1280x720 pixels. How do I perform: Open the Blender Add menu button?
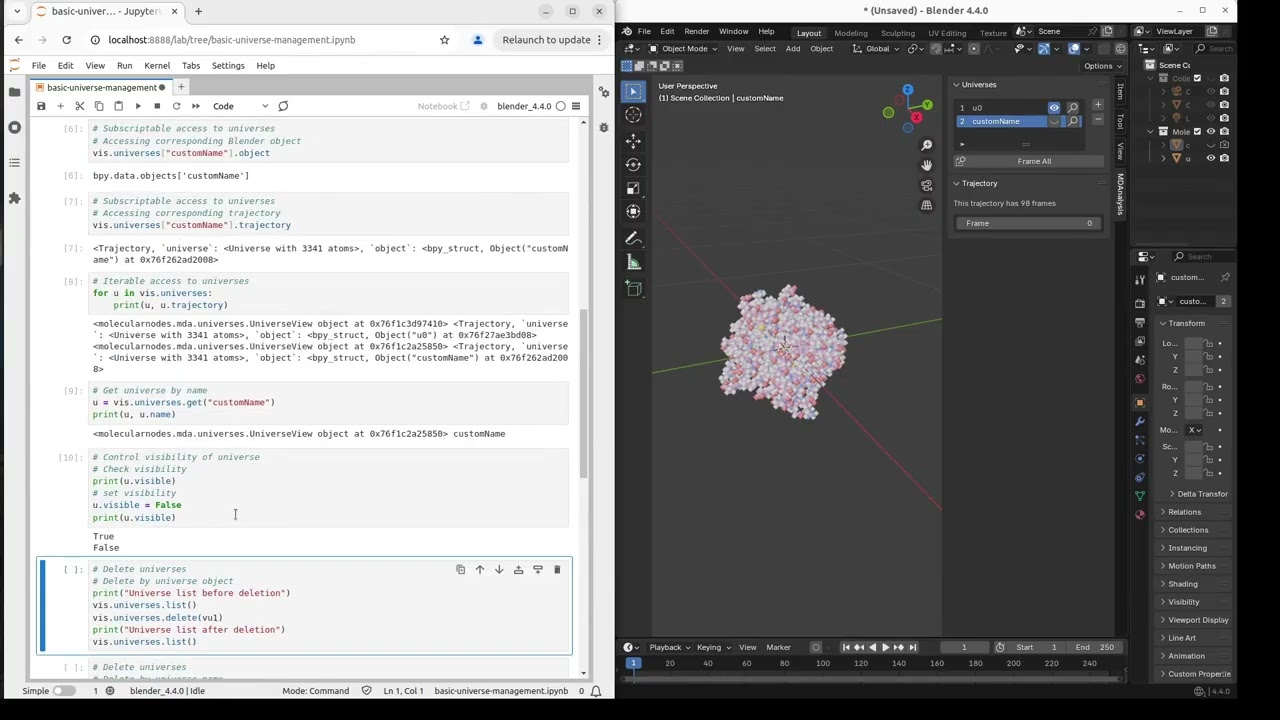(x=792, y=48)
